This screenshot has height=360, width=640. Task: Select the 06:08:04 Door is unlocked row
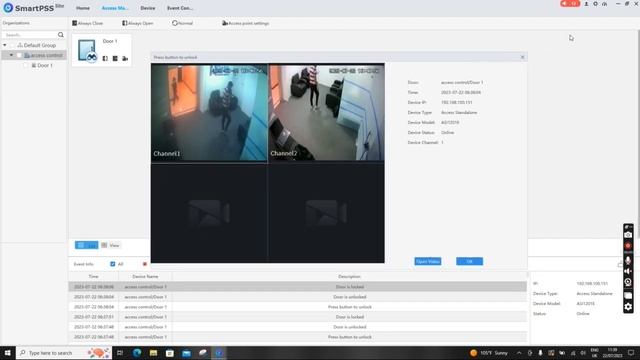click(298, 297)
